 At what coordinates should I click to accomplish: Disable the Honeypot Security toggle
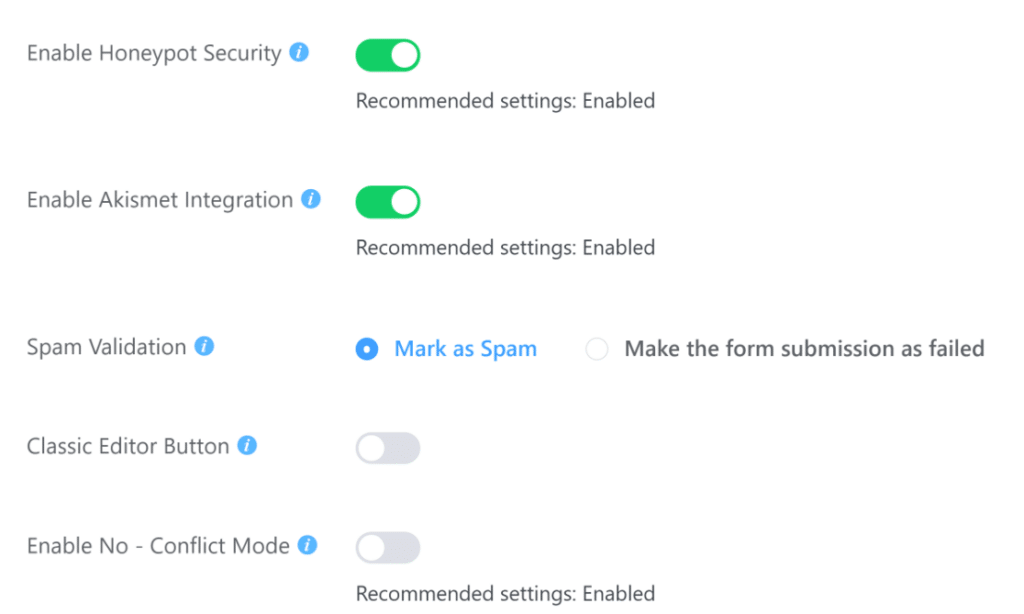click(387, 54)
